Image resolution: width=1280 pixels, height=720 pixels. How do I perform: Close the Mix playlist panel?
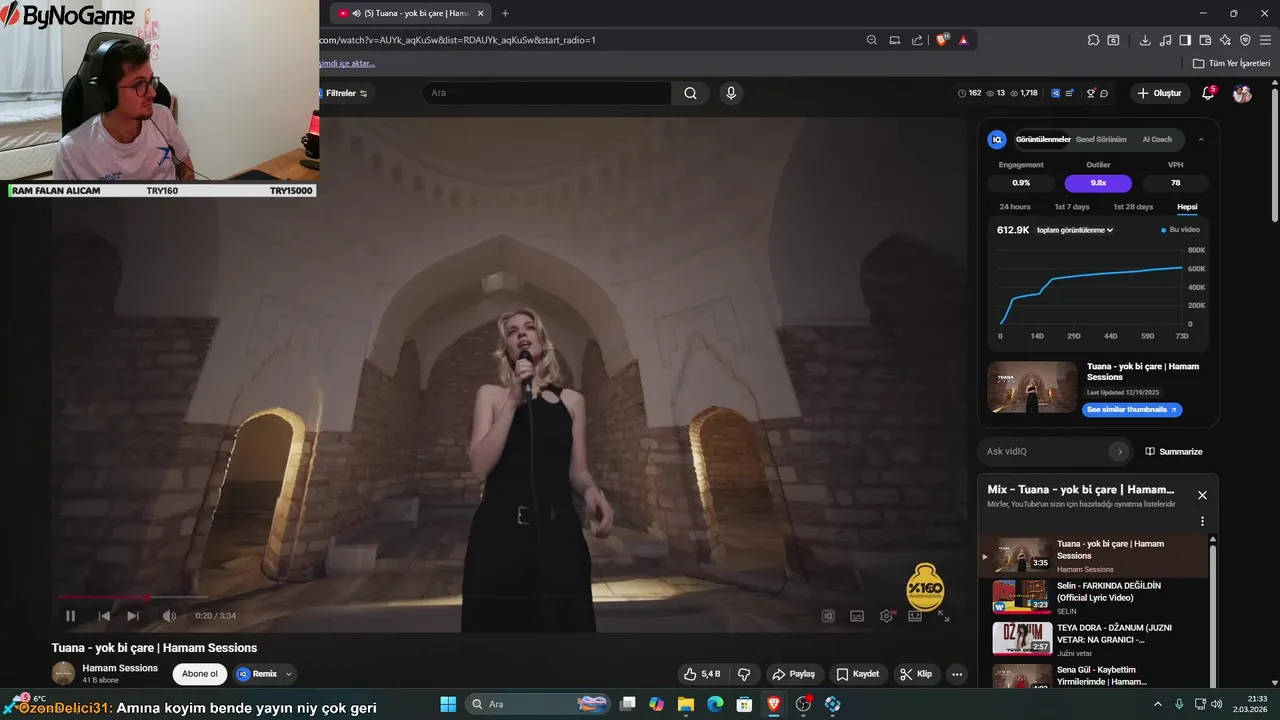(1202, 495)
